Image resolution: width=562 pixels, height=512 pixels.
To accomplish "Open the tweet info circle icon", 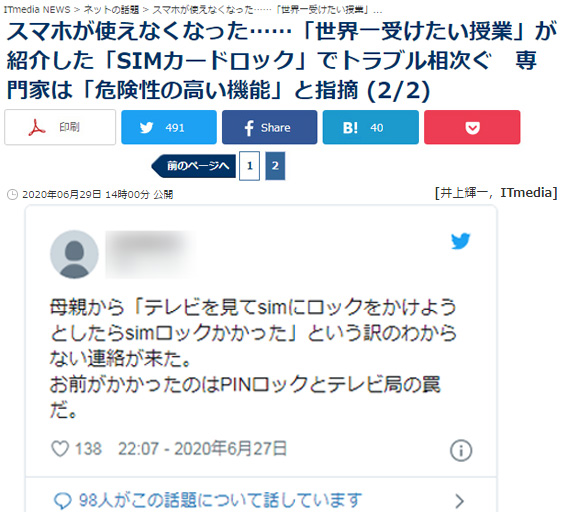I will [x=461, y=450].
